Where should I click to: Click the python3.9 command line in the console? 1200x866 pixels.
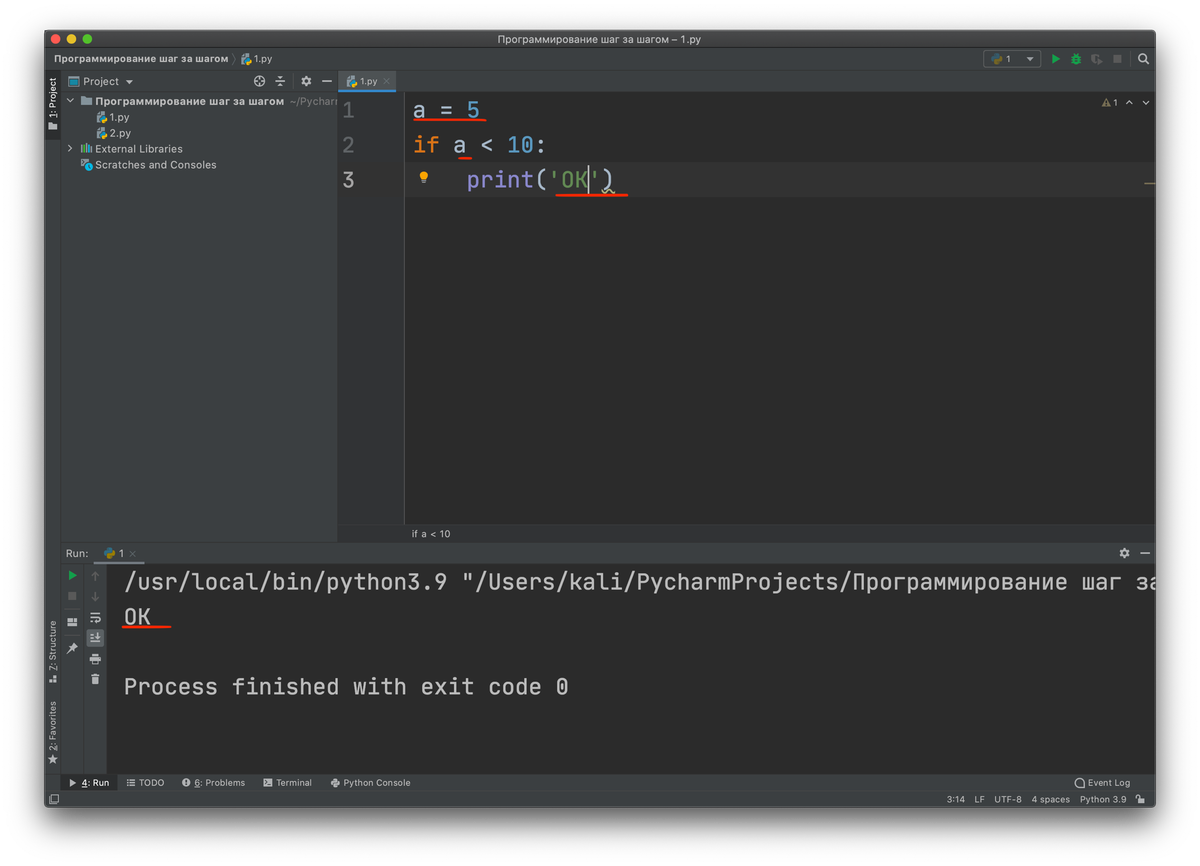639,582
